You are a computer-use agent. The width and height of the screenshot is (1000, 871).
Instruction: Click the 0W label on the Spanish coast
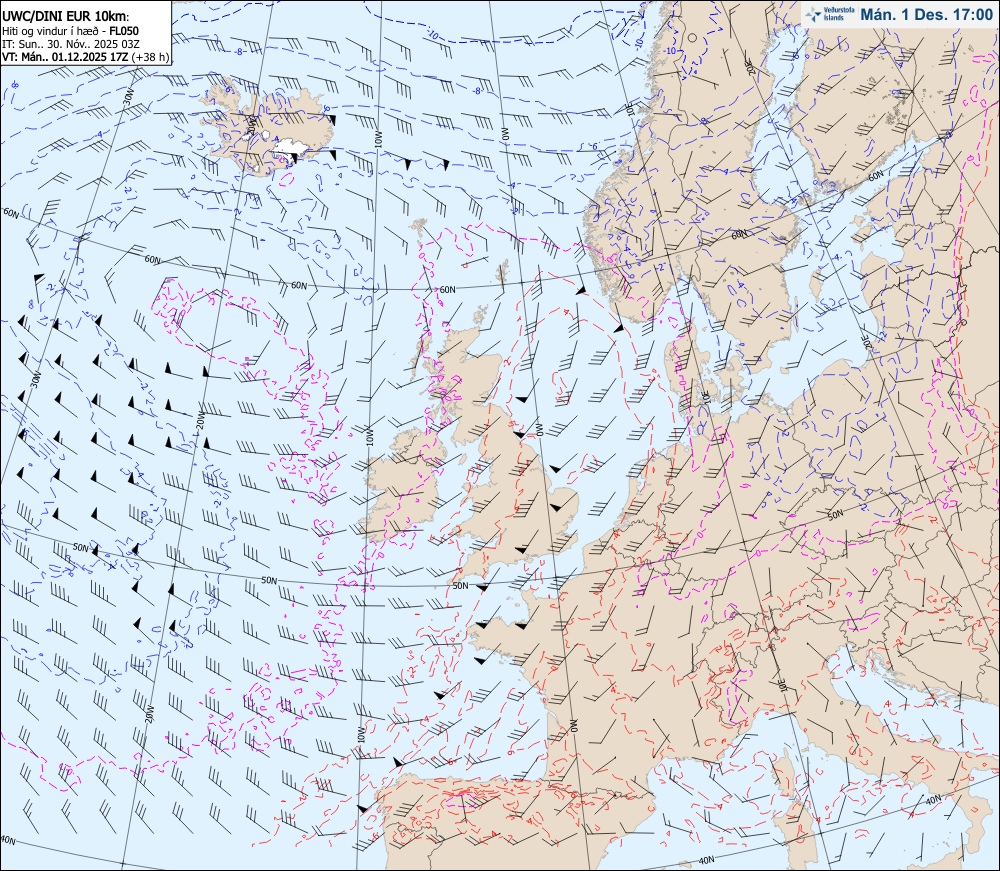(x=573, y=726)
